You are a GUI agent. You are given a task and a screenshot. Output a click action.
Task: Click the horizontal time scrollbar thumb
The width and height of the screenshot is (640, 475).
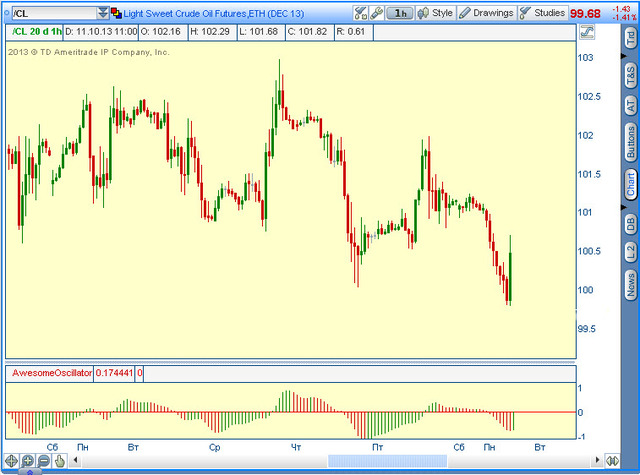[x=387, y=461]
